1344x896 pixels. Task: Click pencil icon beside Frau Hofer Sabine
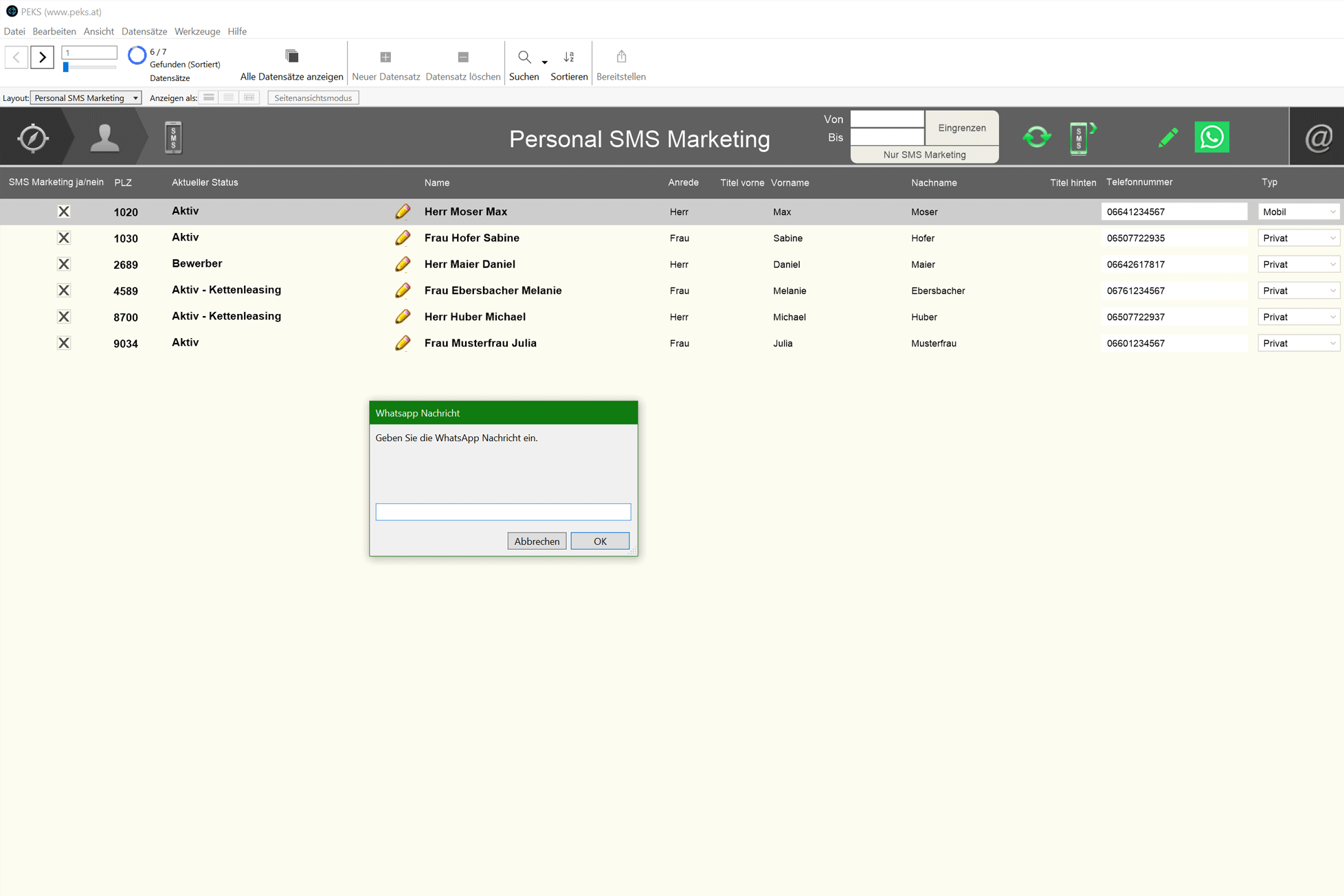coord(403,238)
